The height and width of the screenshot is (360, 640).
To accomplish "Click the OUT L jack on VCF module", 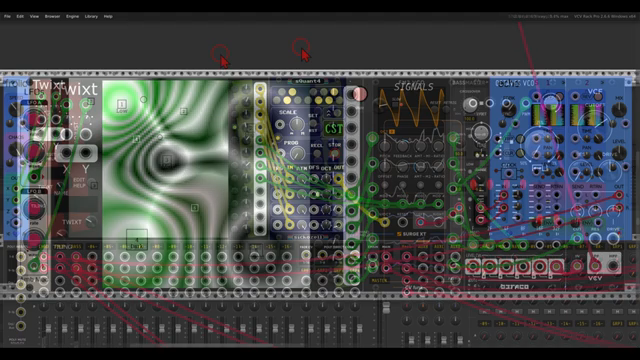I will click(x=619, y=196).
